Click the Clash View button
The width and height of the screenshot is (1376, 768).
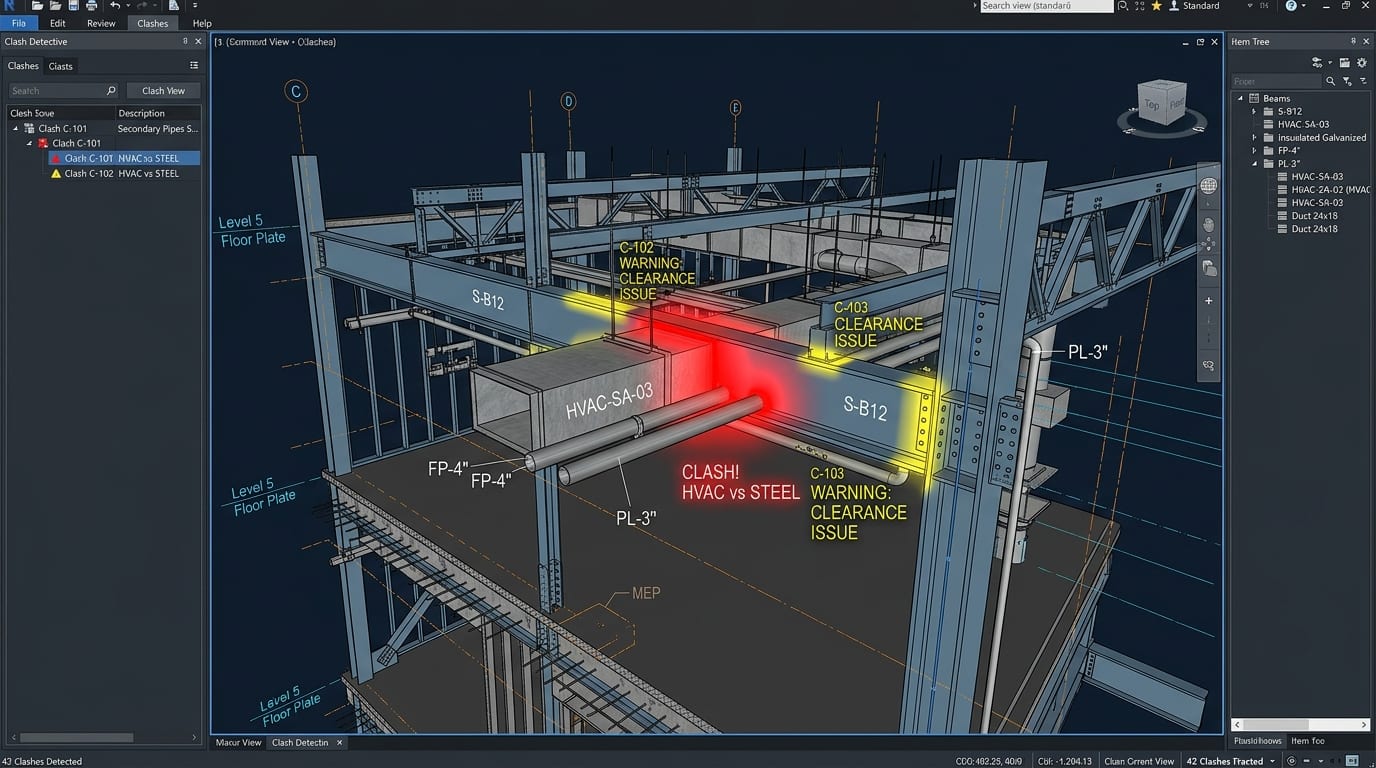[163, 91]
